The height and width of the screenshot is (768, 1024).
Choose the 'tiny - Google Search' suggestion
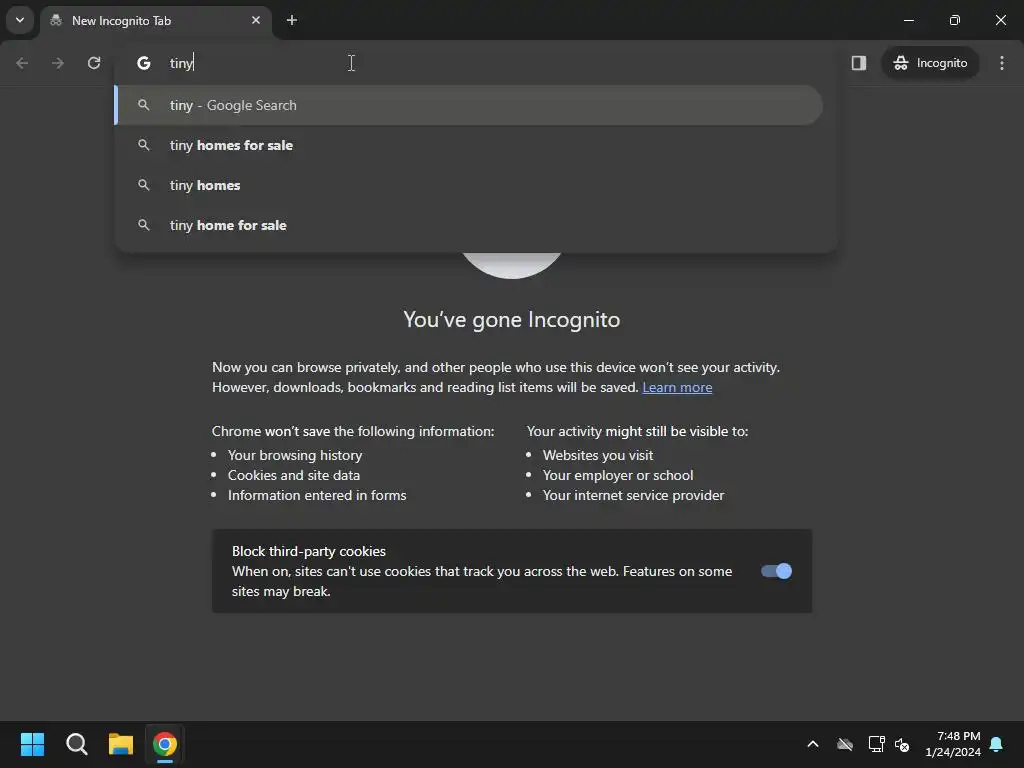(469, 105)
